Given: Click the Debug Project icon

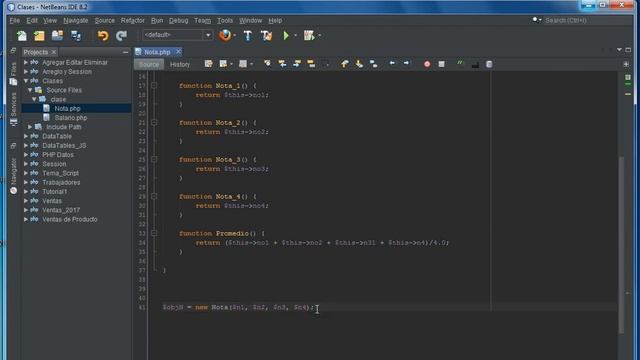Looking at the screenshot, I should coord(309,36).
